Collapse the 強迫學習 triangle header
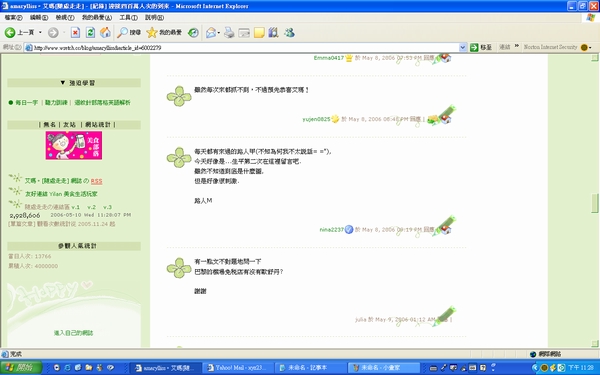The width and height of the screenshot is (600, 375). pos(63,83)
